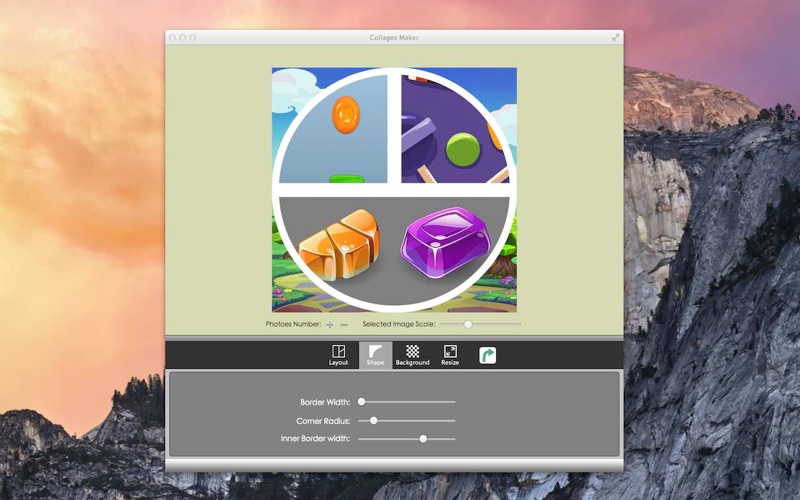Click the "Selected Image Scale:" label
The width and height of the screenshot is (800, 500).
pyautogui.click(x=399, y=324)
